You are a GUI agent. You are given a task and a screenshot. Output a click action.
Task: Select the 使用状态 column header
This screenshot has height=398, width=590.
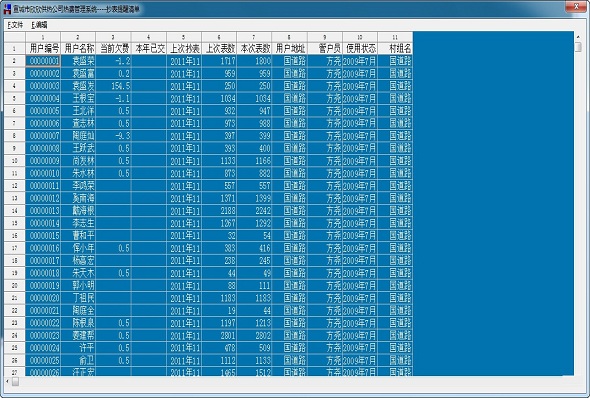(360, 48)
